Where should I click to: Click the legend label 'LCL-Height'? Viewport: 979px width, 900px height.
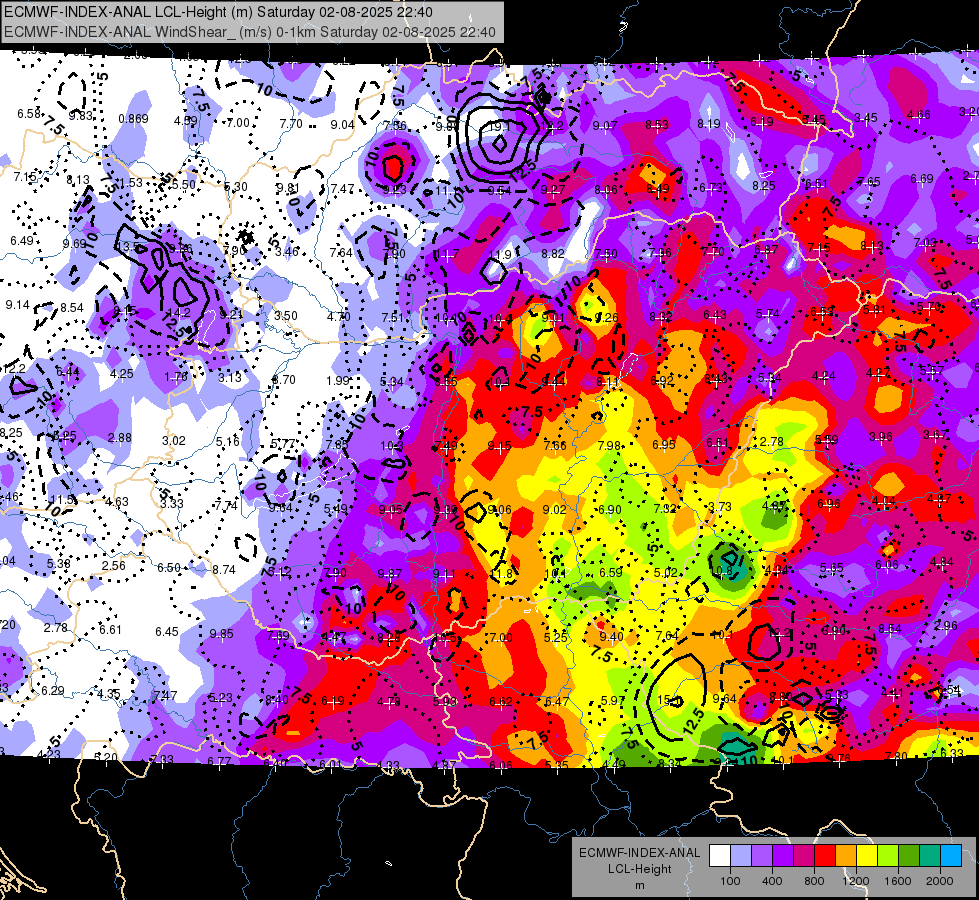[x=639, y=869]
